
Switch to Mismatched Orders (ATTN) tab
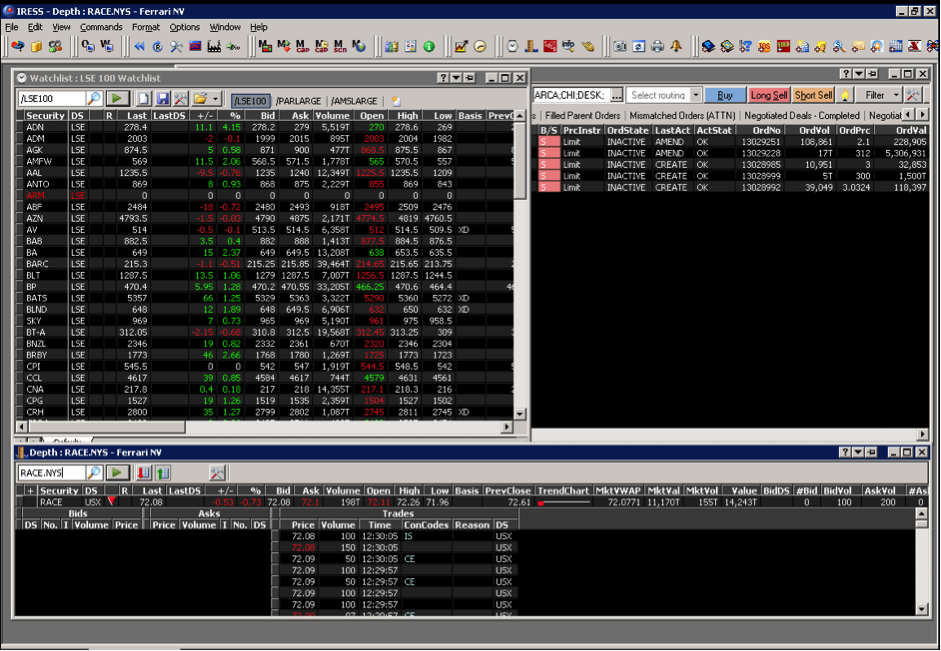click(682, 115)
